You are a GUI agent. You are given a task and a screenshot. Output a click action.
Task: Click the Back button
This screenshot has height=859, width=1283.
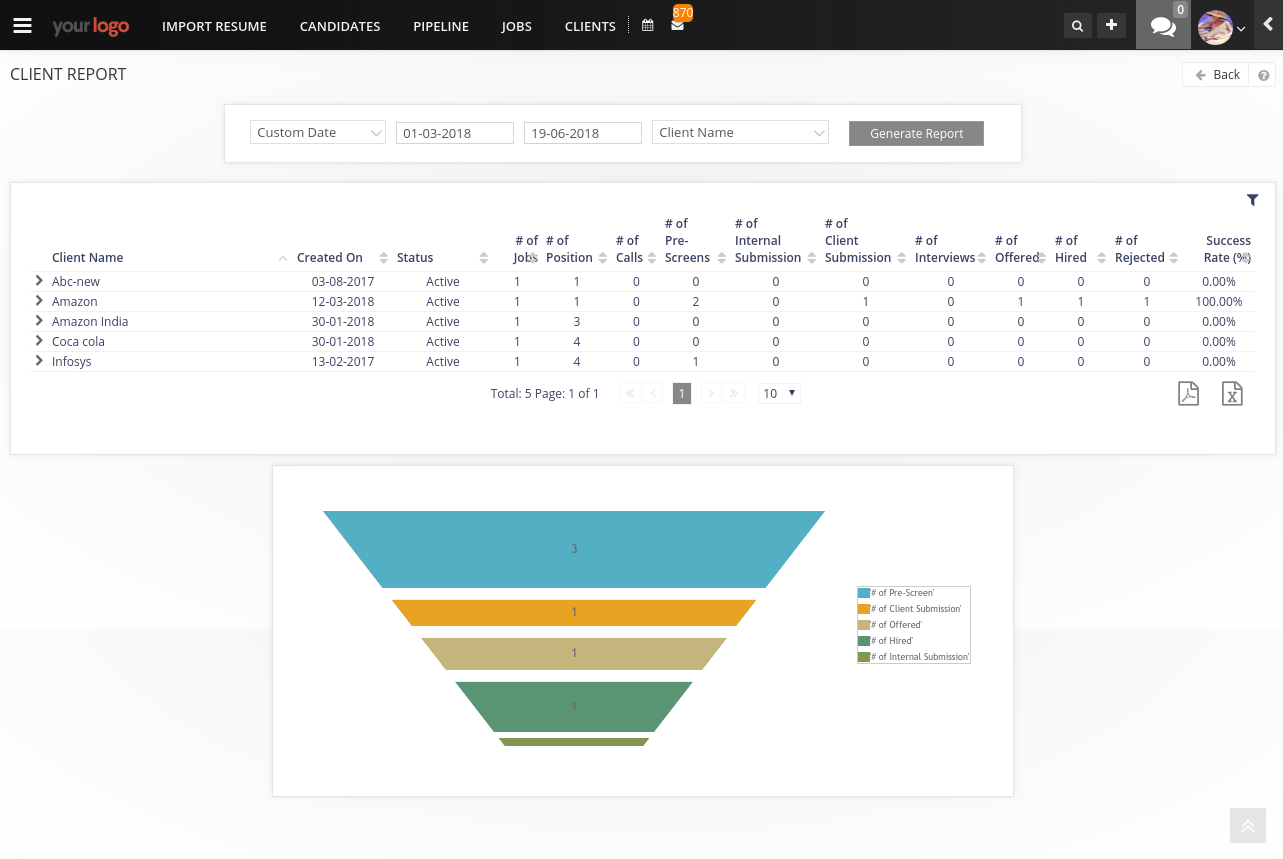[1216, 74]
